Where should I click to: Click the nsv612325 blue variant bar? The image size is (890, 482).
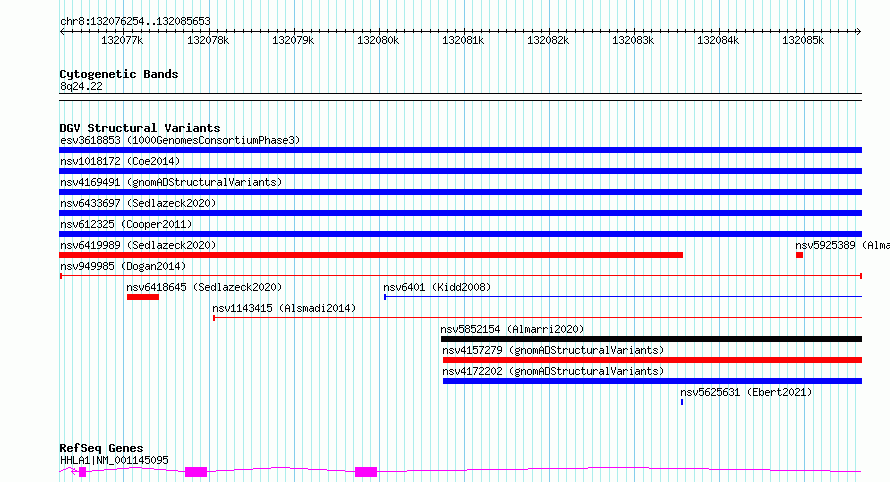[x=460, y=234]
